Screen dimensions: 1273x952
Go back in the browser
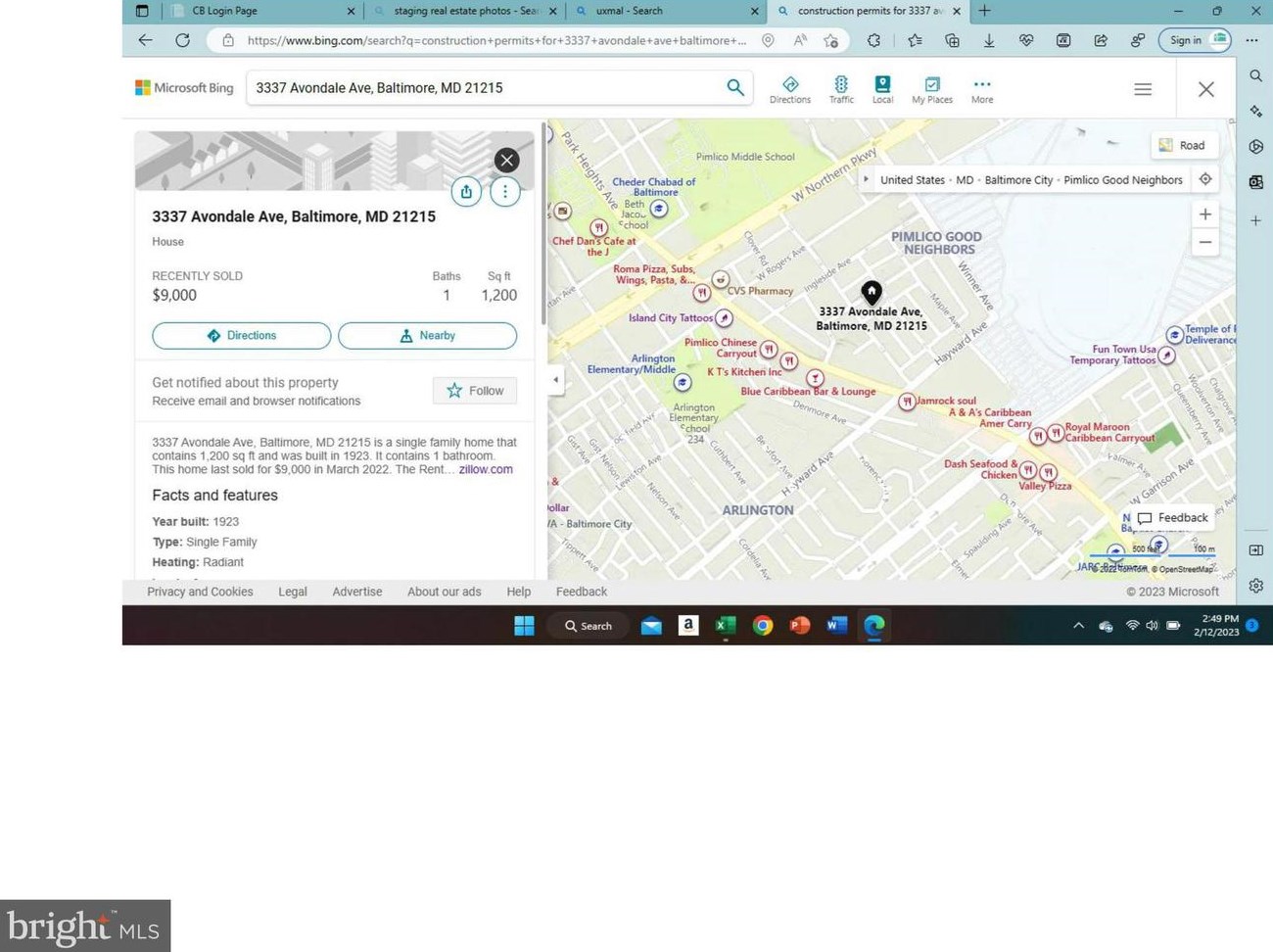point(145,40)
